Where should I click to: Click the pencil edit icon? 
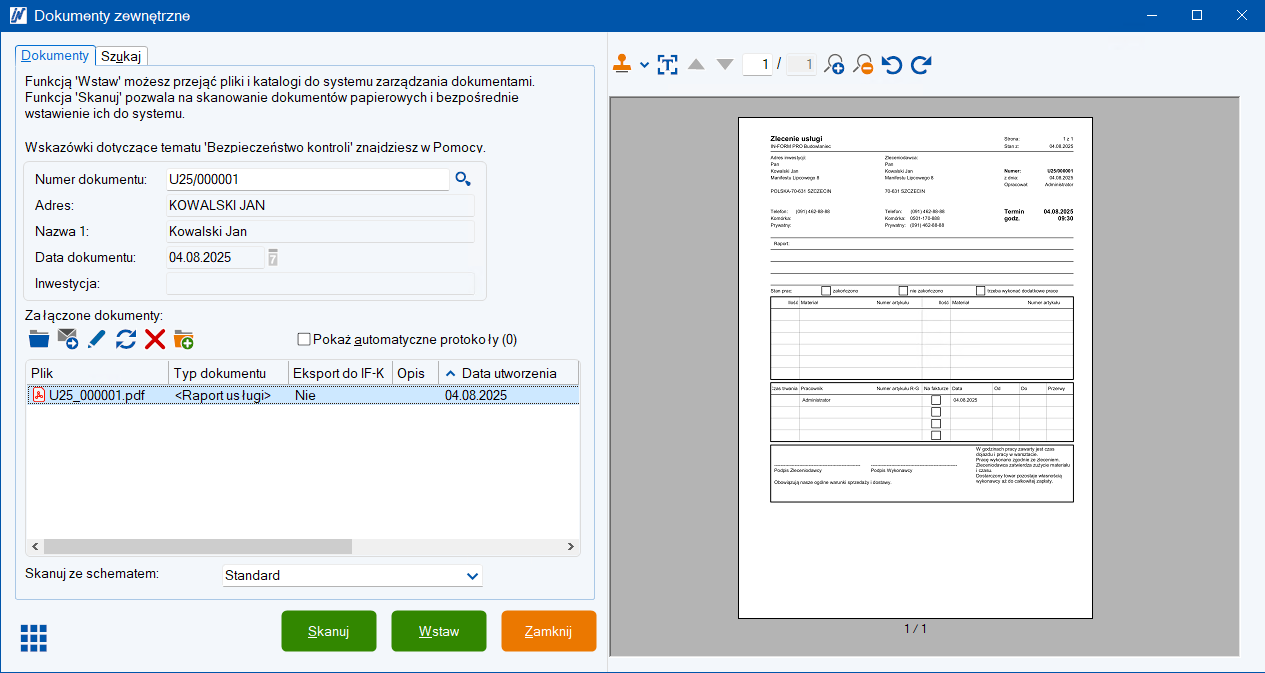tap(97, 339)
